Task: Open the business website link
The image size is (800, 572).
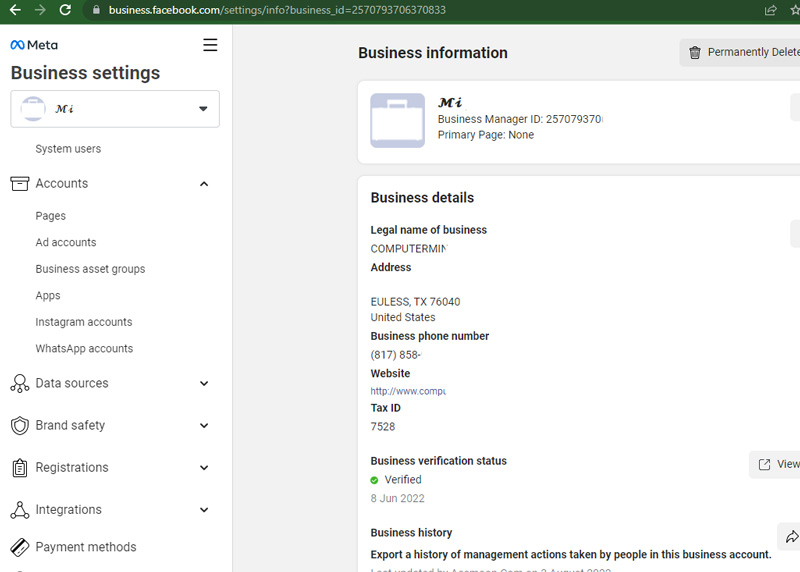Action: coord(408,391)
